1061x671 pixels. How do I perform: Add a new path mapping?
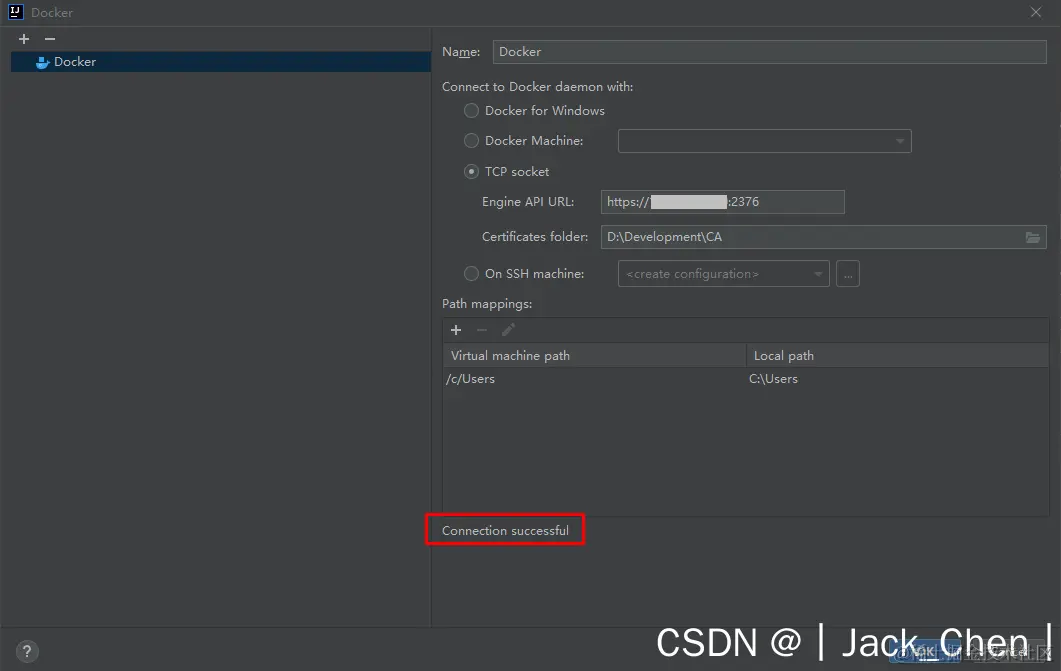coord(456,330)
